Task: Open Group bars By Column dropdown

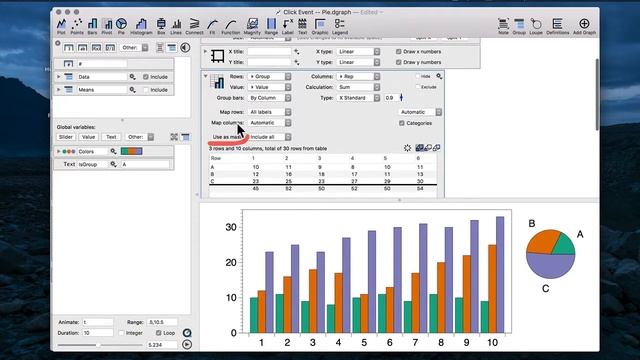Action: pyautogui.click(x=269, y=98)
